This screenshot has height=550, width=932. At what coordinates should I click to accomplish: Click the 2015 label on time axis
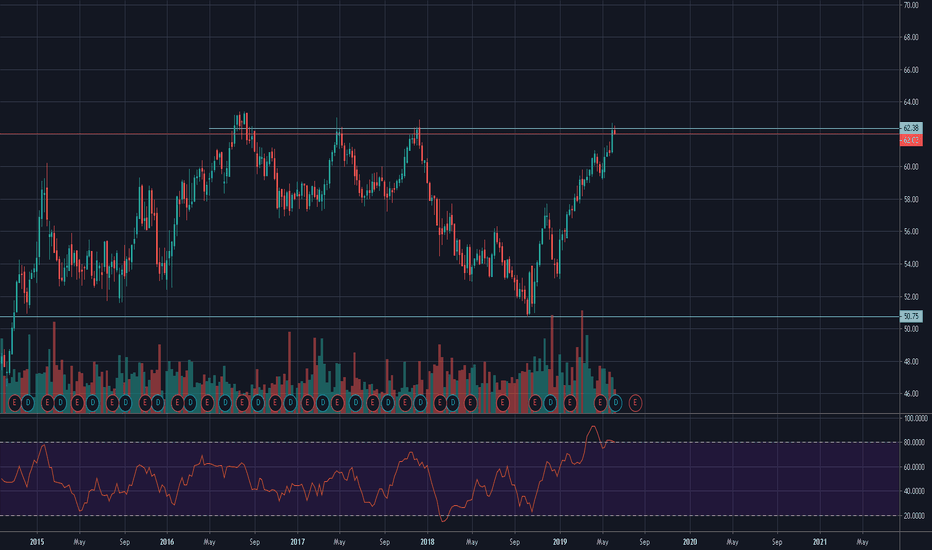tap(37, 542)
